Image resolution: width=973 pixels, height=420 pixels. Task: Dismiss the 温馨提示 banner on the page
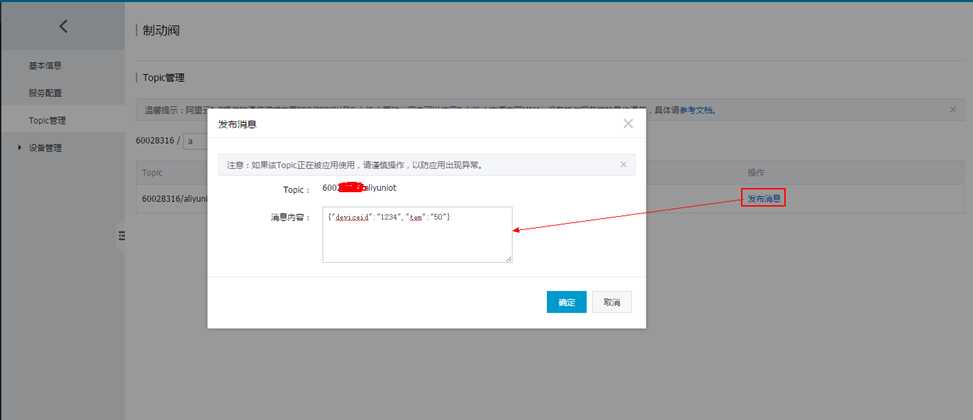point(953,109)
